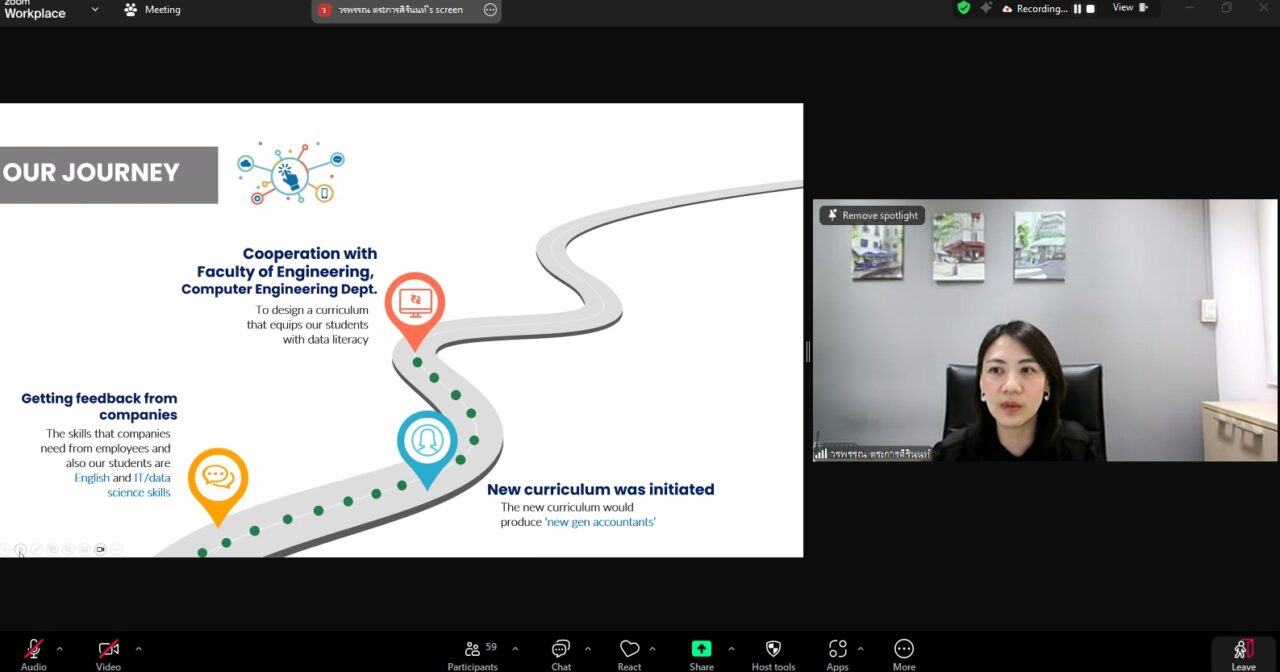This screenshot has width=1280, height=672.
Task: Open the View layout menu
Action: point(1130,8)
